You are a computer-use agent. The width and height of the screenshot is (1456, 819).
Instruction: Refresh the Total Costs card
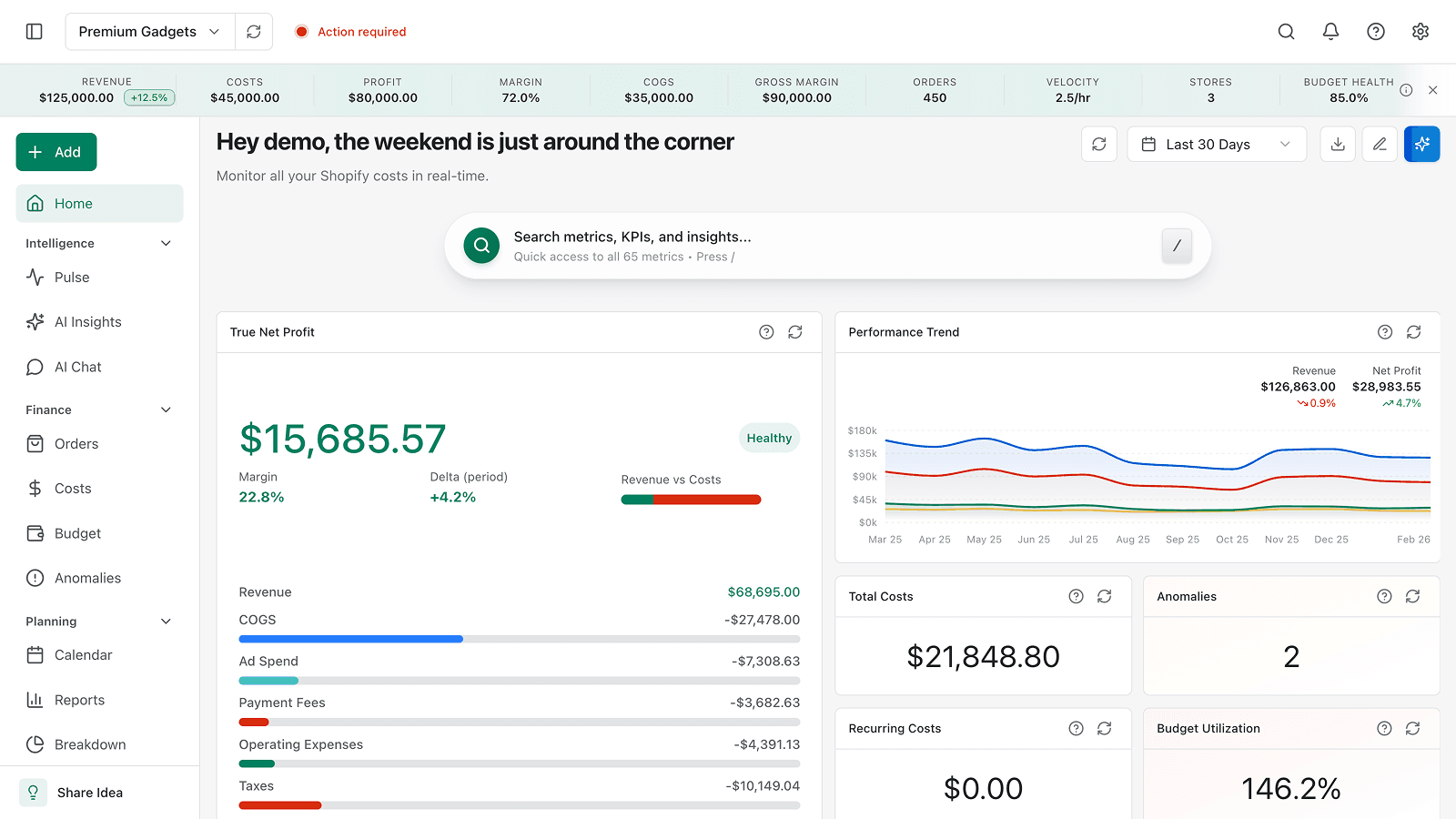(x=1105, y=596)
